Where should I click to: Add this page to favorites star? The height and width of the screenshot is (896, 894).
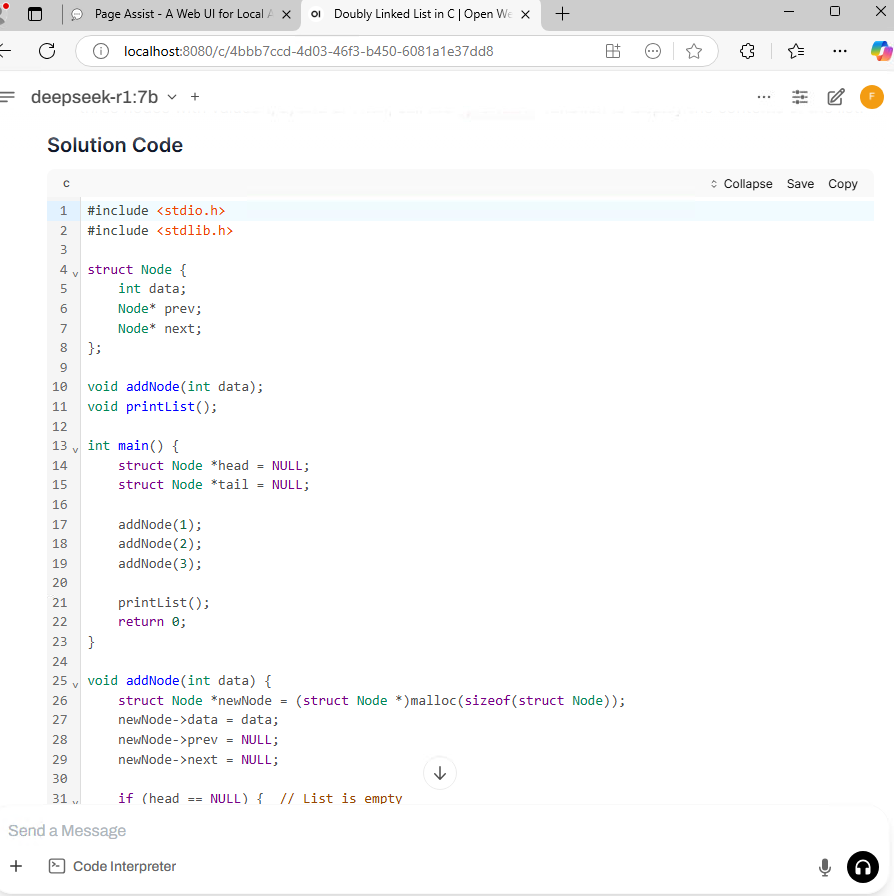[x=694, y=51]
